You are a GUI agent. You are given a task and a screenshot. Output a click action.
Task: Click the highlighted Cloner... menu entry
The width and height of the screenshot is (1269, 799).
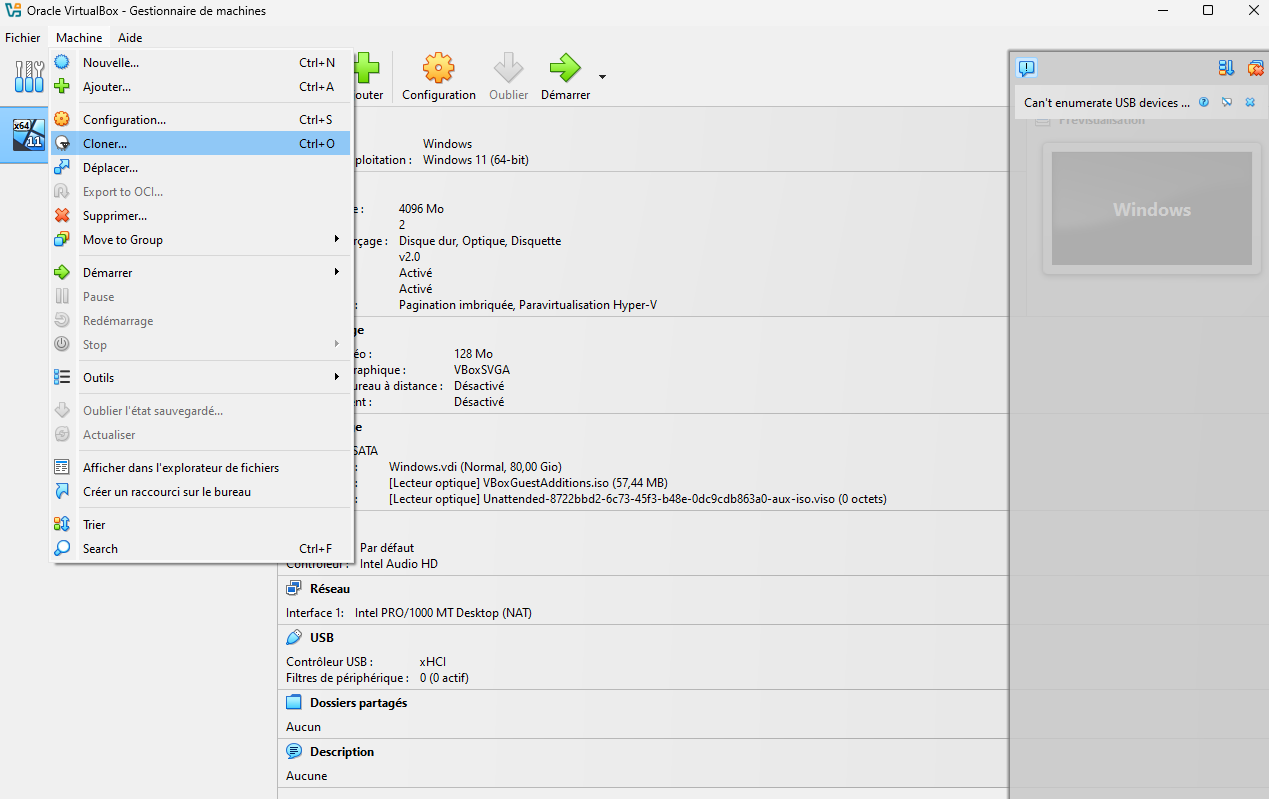pos(201,143)
